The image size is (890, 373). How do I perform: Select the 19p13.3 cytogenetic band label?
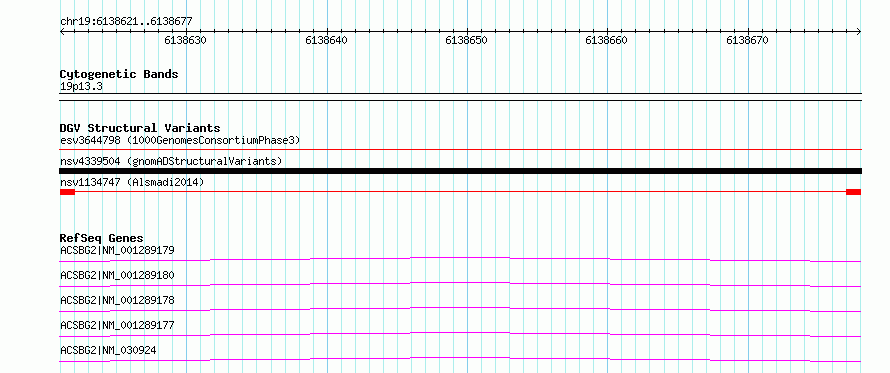81,87
